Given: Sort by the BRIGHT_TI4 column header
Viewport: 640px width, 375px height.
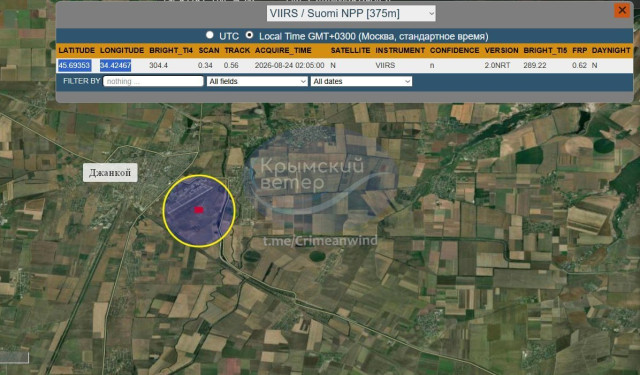Looking at the screenshot, I should tap(171, 51).
